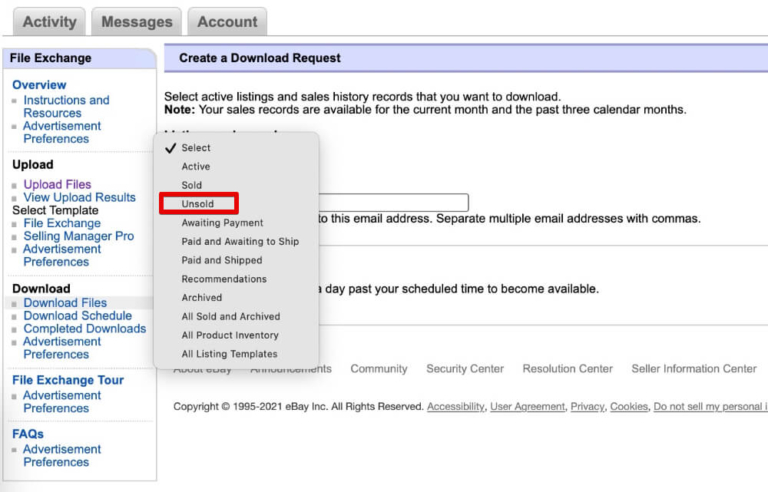Open Resolution Center footer link
The width and height of the screenshot is (768, 492).
tap(567, 369)
